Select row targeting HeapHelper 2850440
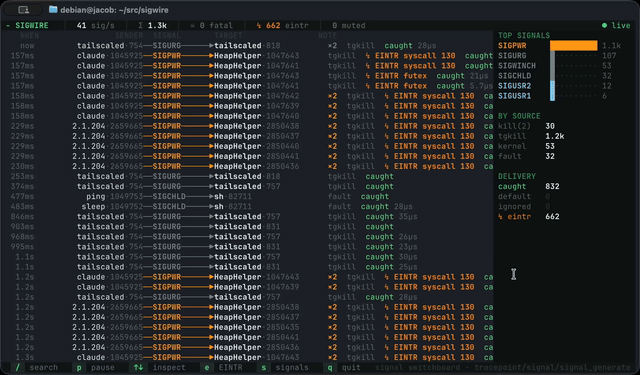This screenshot has height=375, width=640. [x=247, y=146]
